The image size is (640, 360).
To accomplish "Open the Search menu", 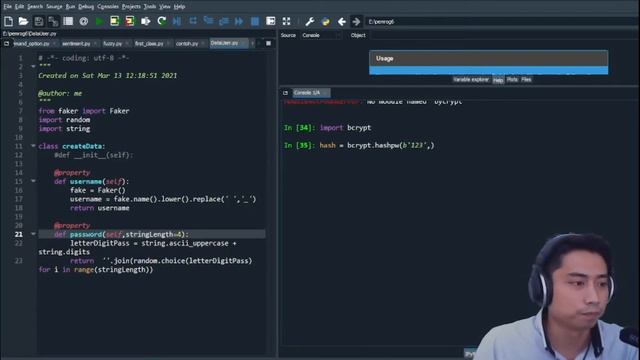I will pos(35,7).
